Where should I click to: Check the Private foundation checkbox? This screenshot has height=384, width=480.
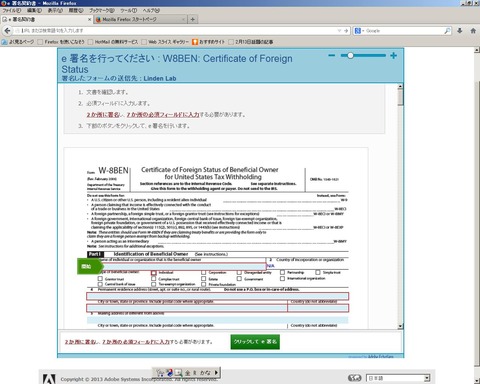click(203, 284)
